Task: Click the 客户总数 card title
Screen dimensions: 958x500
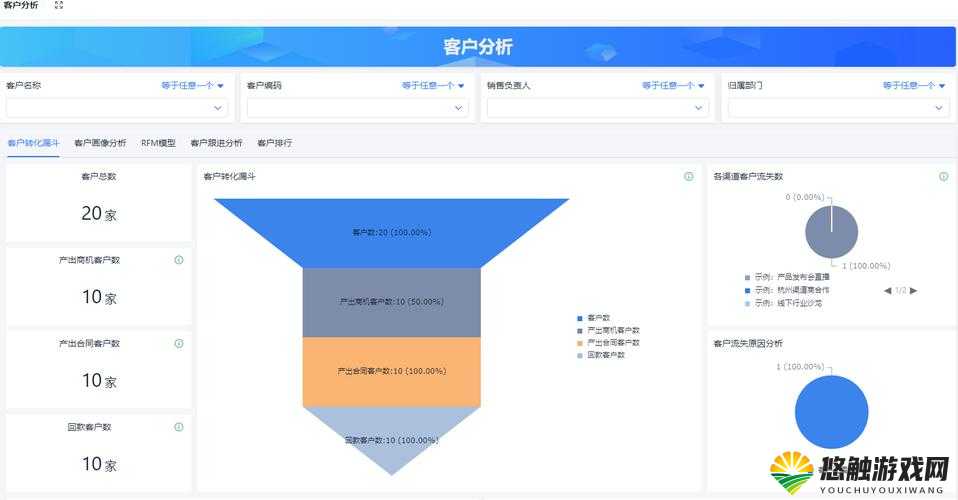Action: point(98,177)
